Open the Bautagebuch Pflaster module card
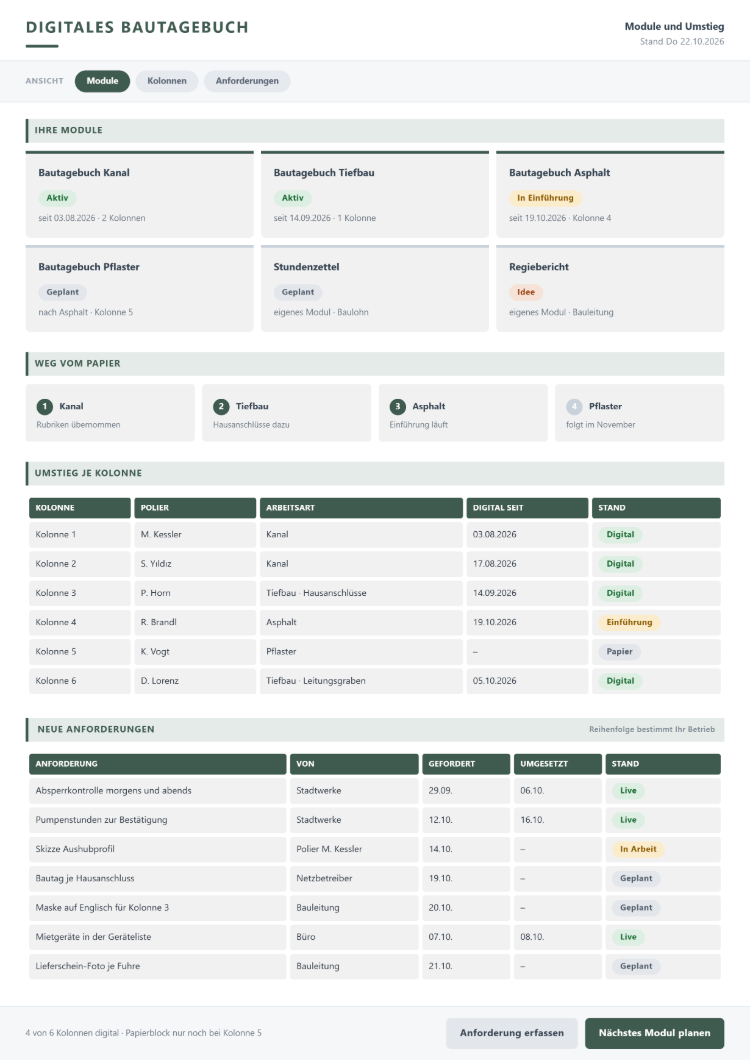Viewport: 750px width, 1060px height. (x=139, y=289)
